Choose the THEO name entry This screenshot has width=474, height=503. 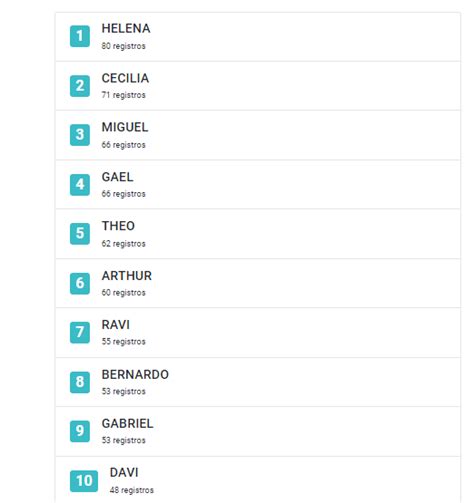[x=118, y=226]
